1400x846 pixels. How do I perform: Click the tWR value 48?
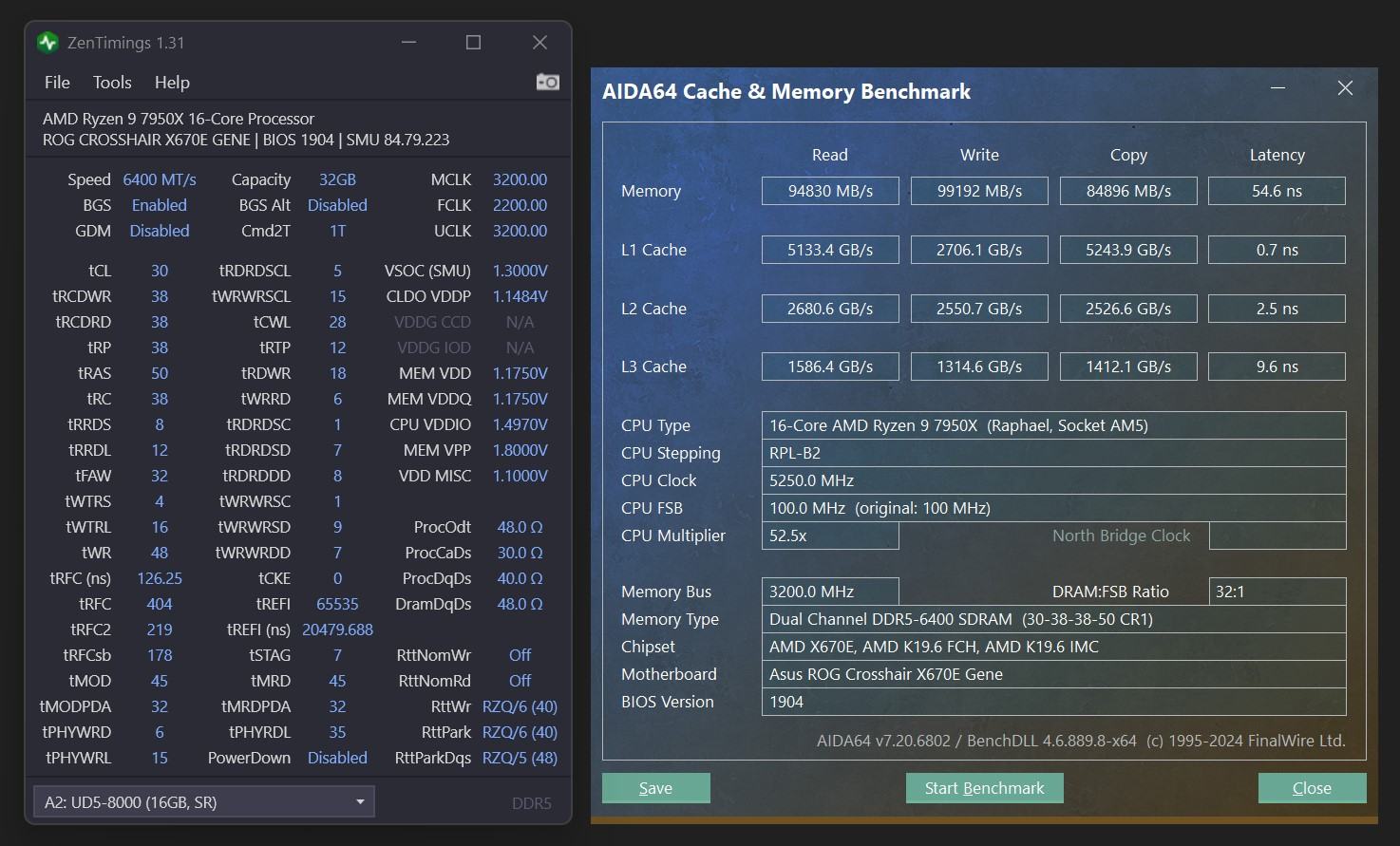160,553
